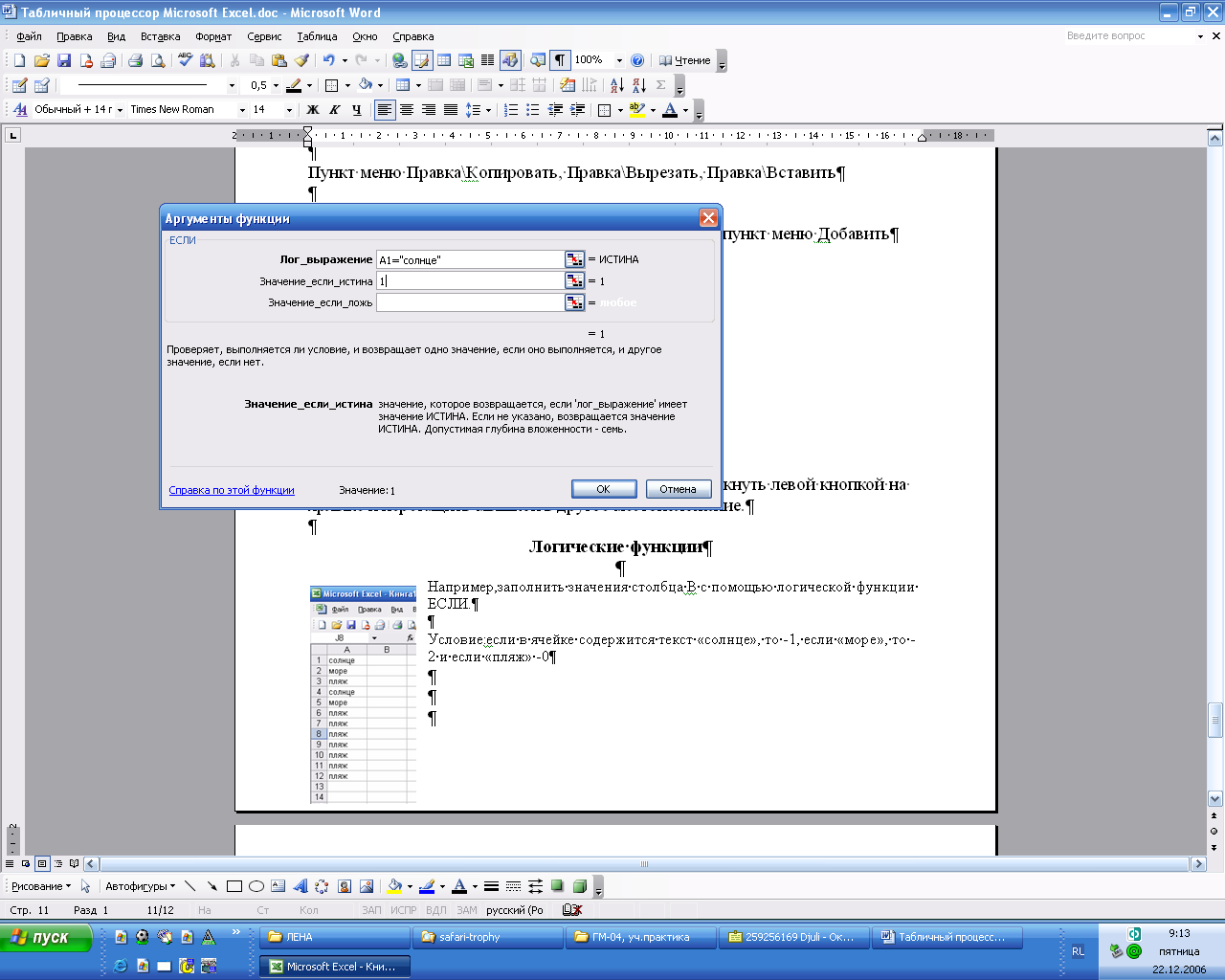Click the Введите вопрос help box
Viewport: 1225px width, 980px height.
pos(1129,35)
